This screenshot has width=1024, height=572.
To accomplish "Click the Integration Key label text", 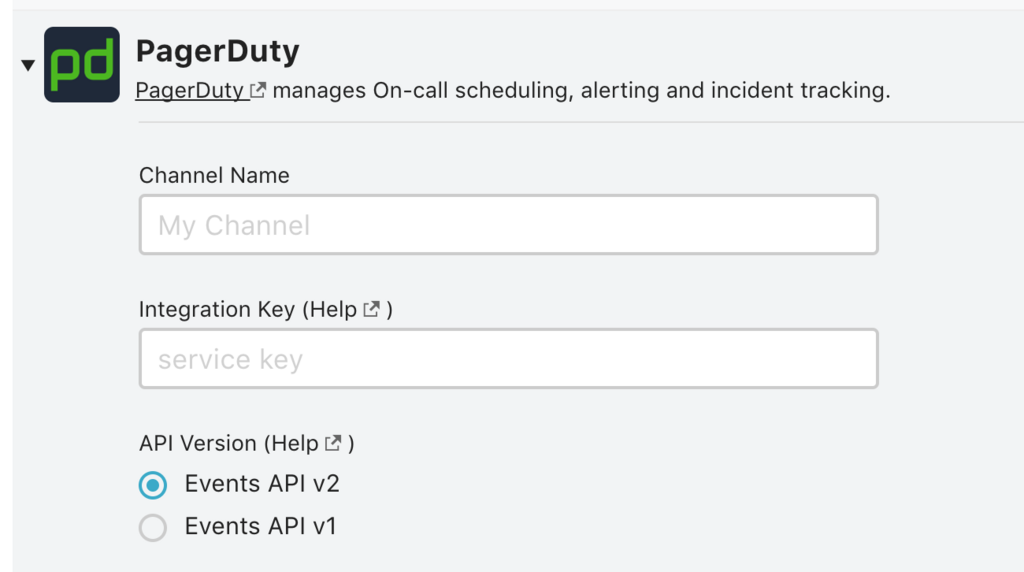I will (217, 309).
